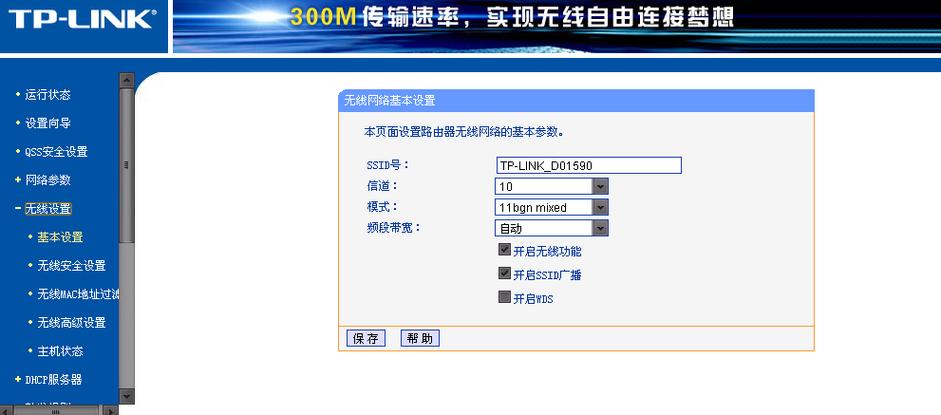This screenshot has height=415, width=941.
Task: Click sidebar horizontal scrollbar right arrow
Action: tap(110, 411)
